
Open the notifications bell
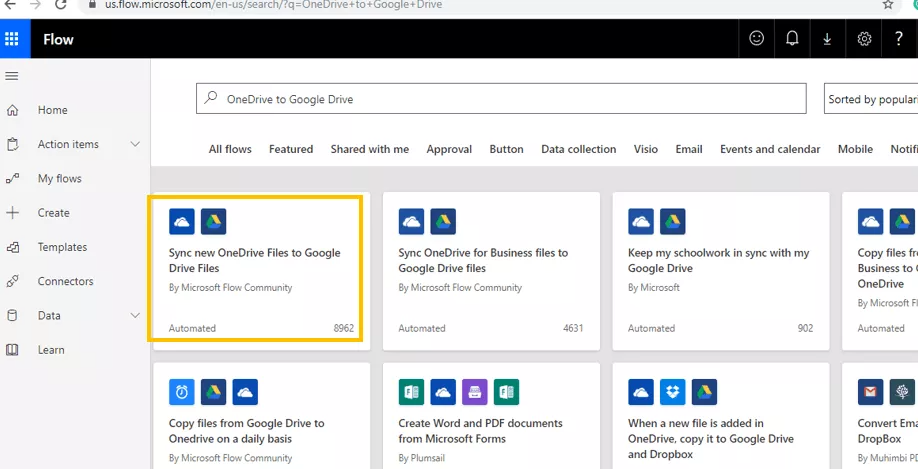click(x=792, y=39)
